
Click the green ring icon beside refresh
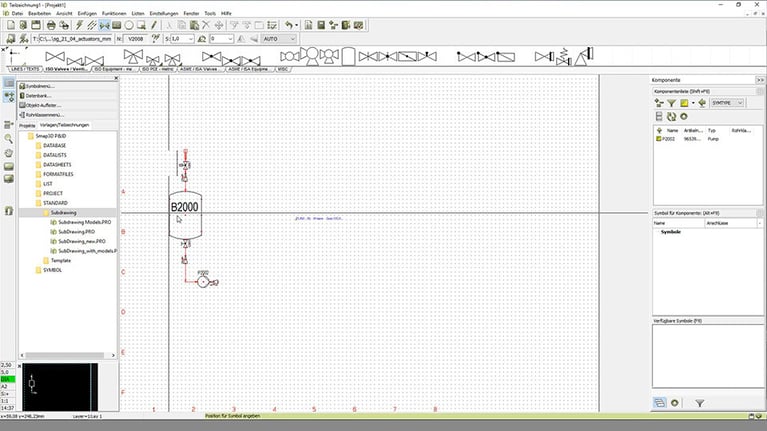coord(684,116)
